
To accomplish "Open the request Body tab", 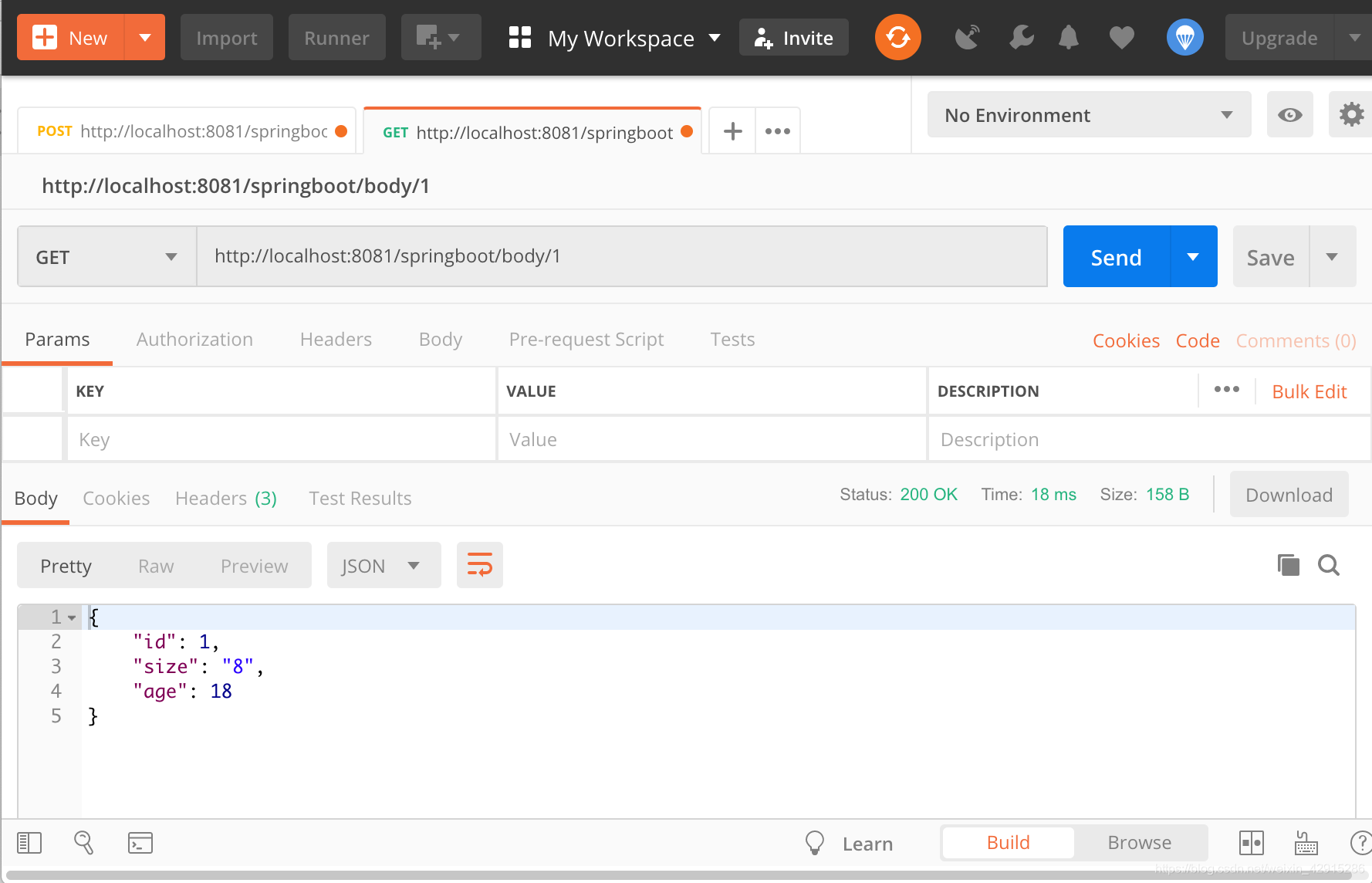I will click(440, 340).
